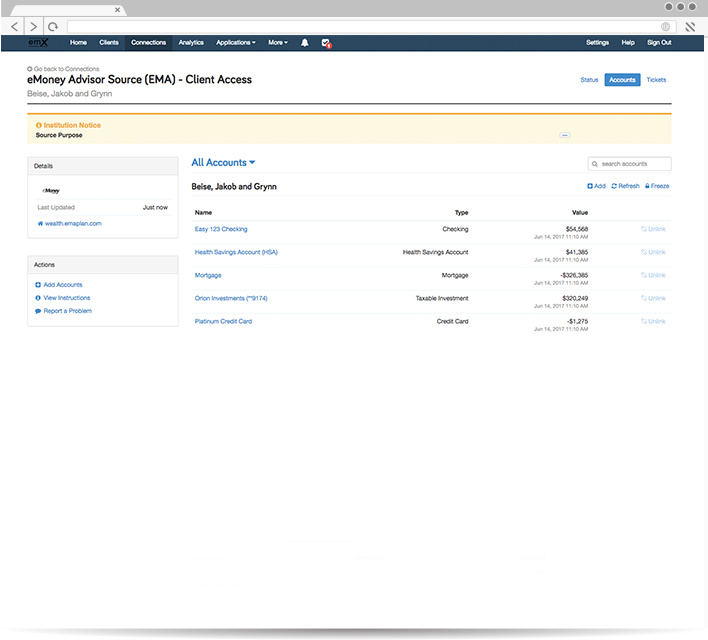Go forward in the browser
The image size is (708, 640).
coord(33,27)
